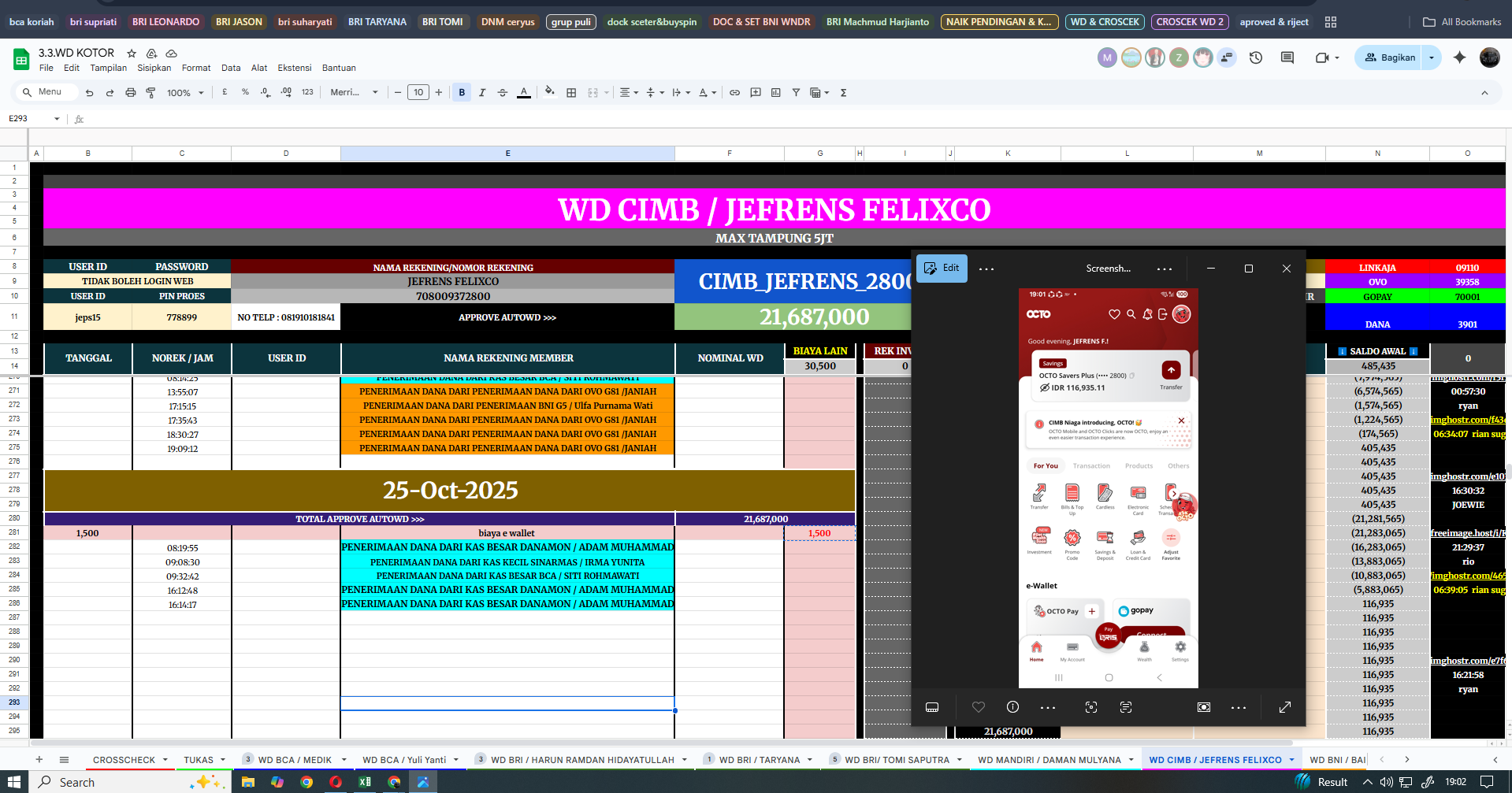Open the Sisipkan menu

pyautogui.click(x=154, y=68)
